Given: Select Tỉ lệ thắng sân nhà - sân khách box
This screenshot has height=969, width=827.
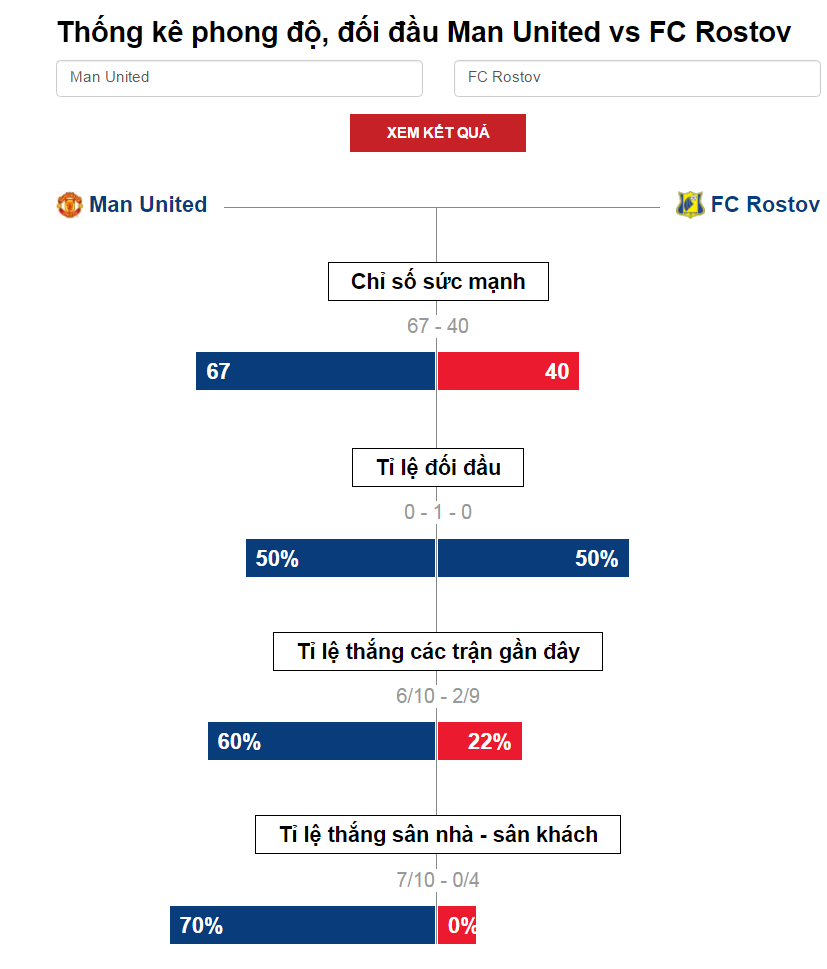Looking at the screenshot, I should [x=438, y=834].
